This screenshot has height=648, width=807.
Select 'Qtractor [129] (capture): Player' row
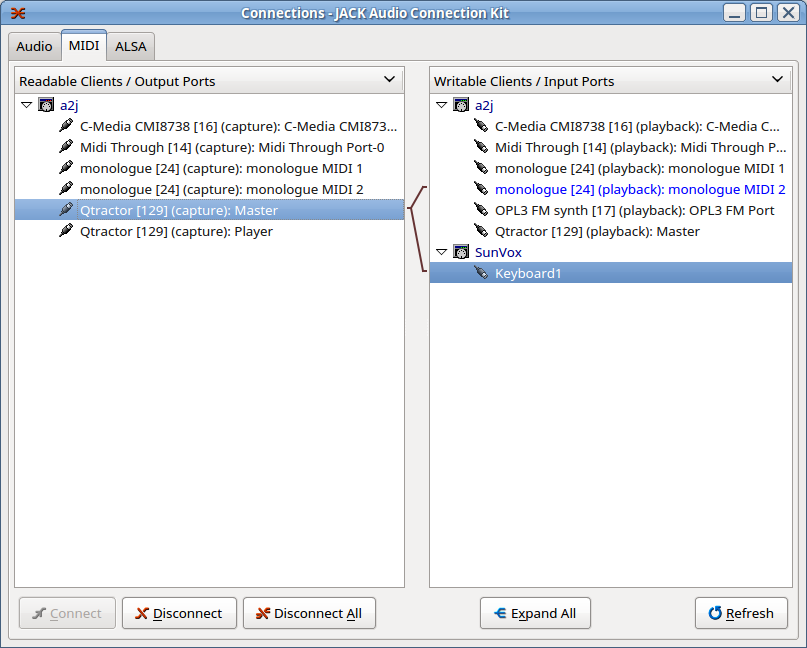tap(209, 231)
